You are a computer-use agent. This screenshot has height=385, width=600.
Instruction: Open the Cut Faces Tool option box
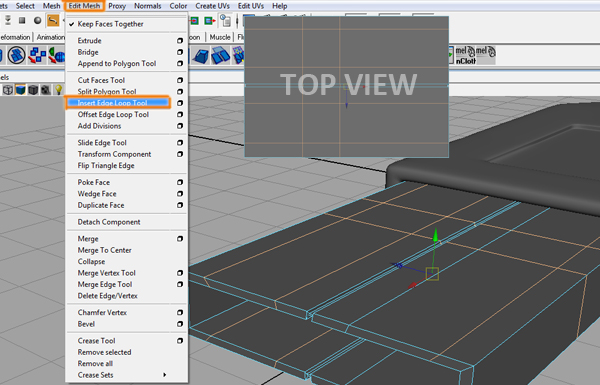[180, 80]
